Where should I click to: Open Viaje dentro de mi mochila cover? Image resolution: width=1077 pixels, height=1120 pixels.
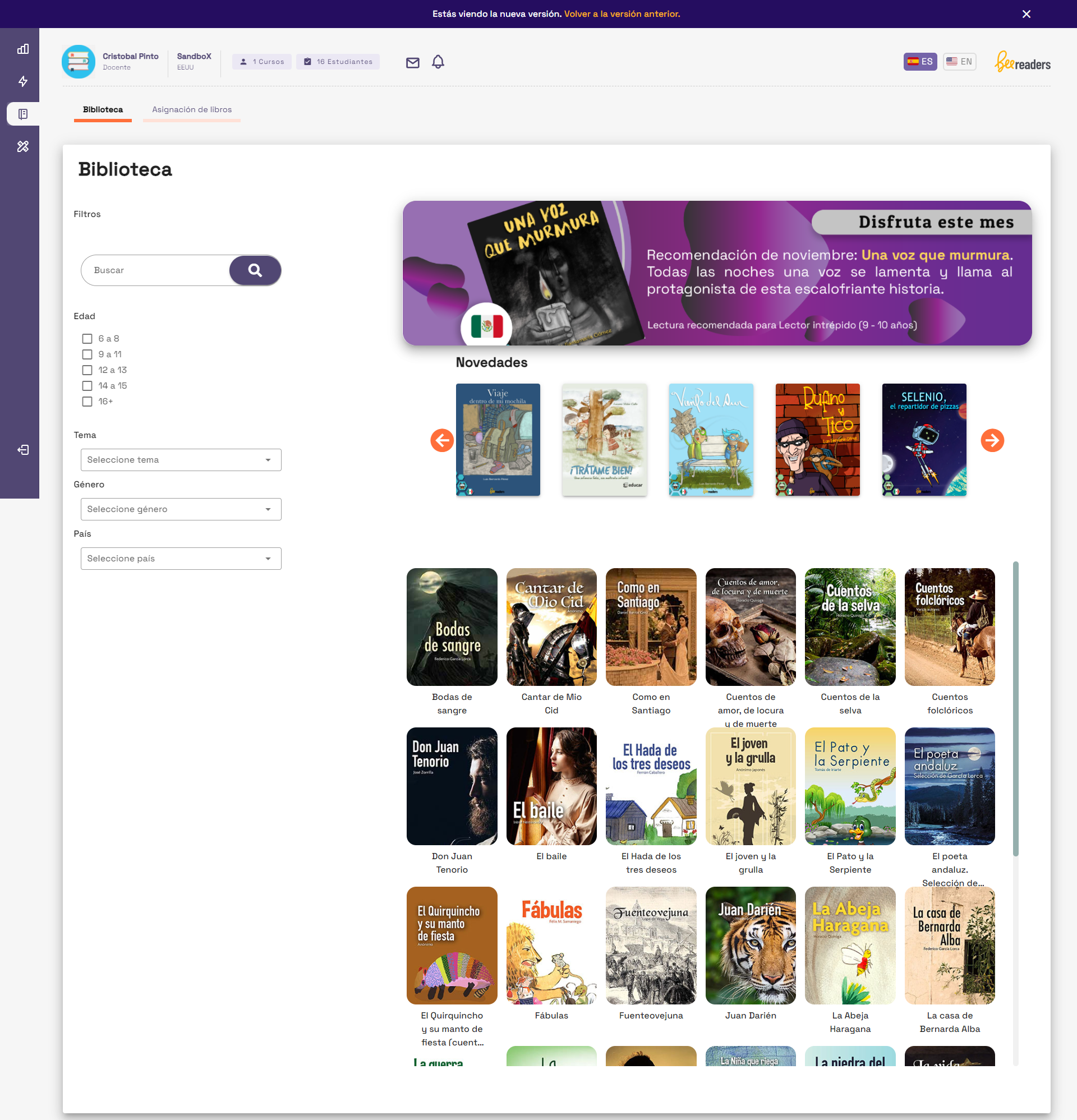tap(498, 440)
